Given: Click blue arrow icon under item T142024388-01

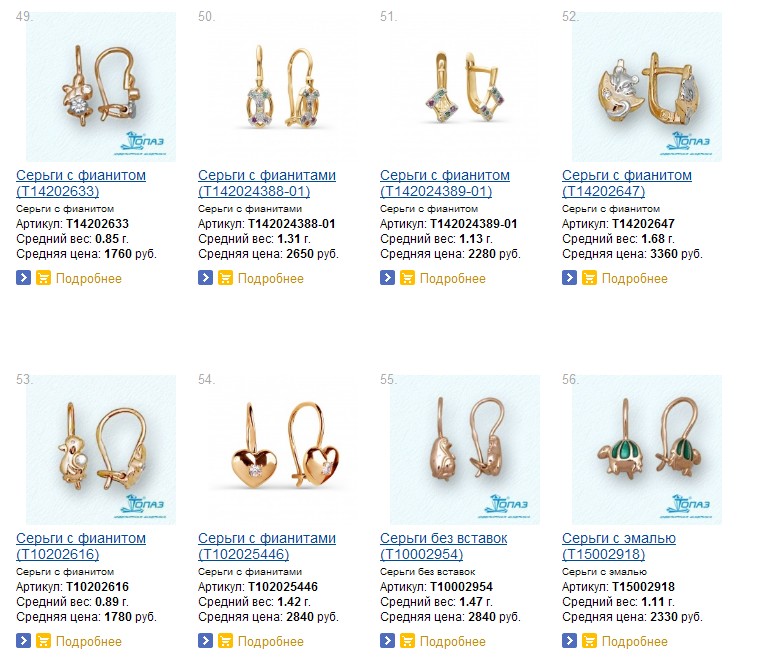Looking at the screenshot, I should [206, 278].
